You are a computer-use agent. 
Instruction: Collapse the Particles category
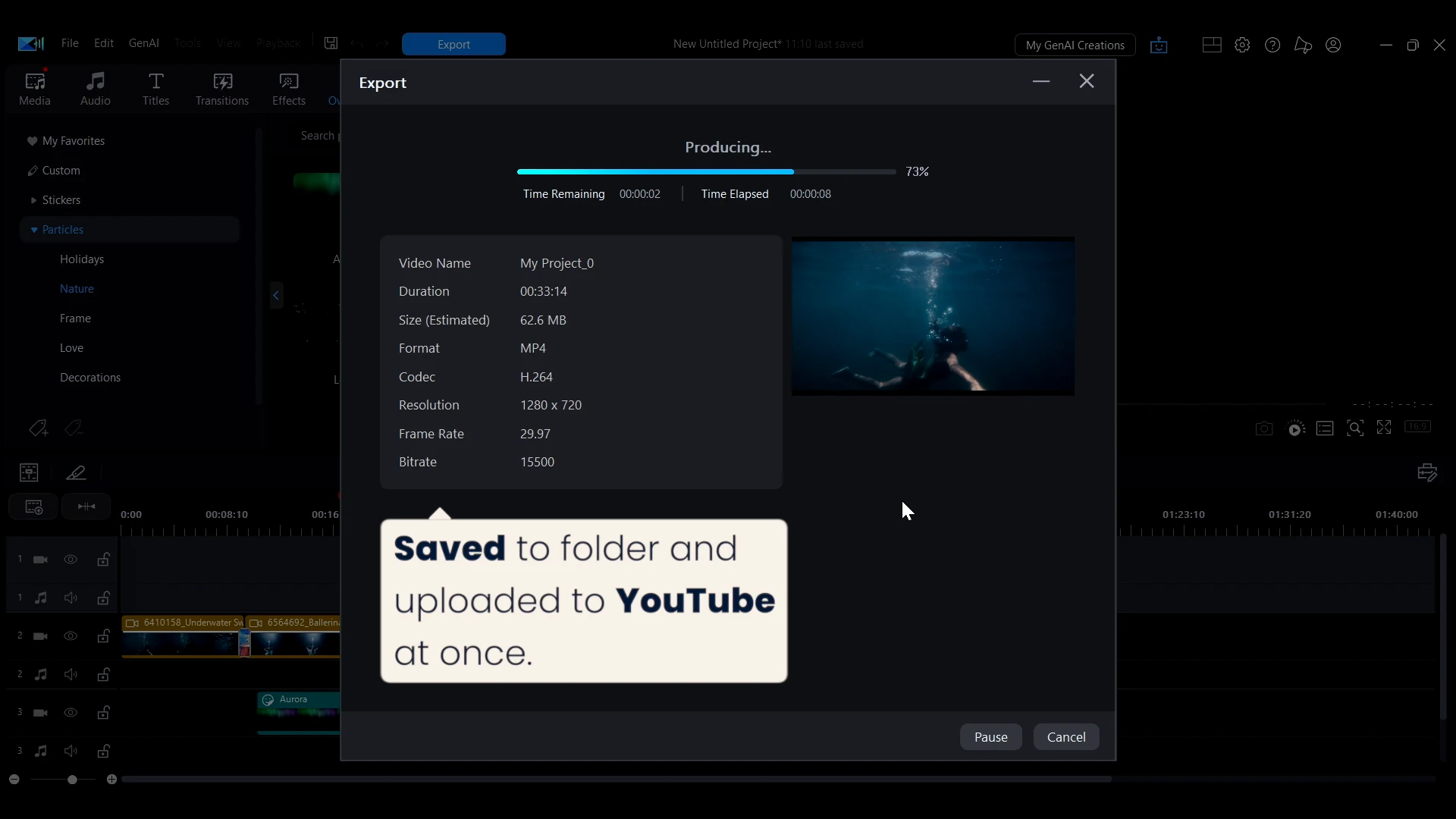point(34,230)
